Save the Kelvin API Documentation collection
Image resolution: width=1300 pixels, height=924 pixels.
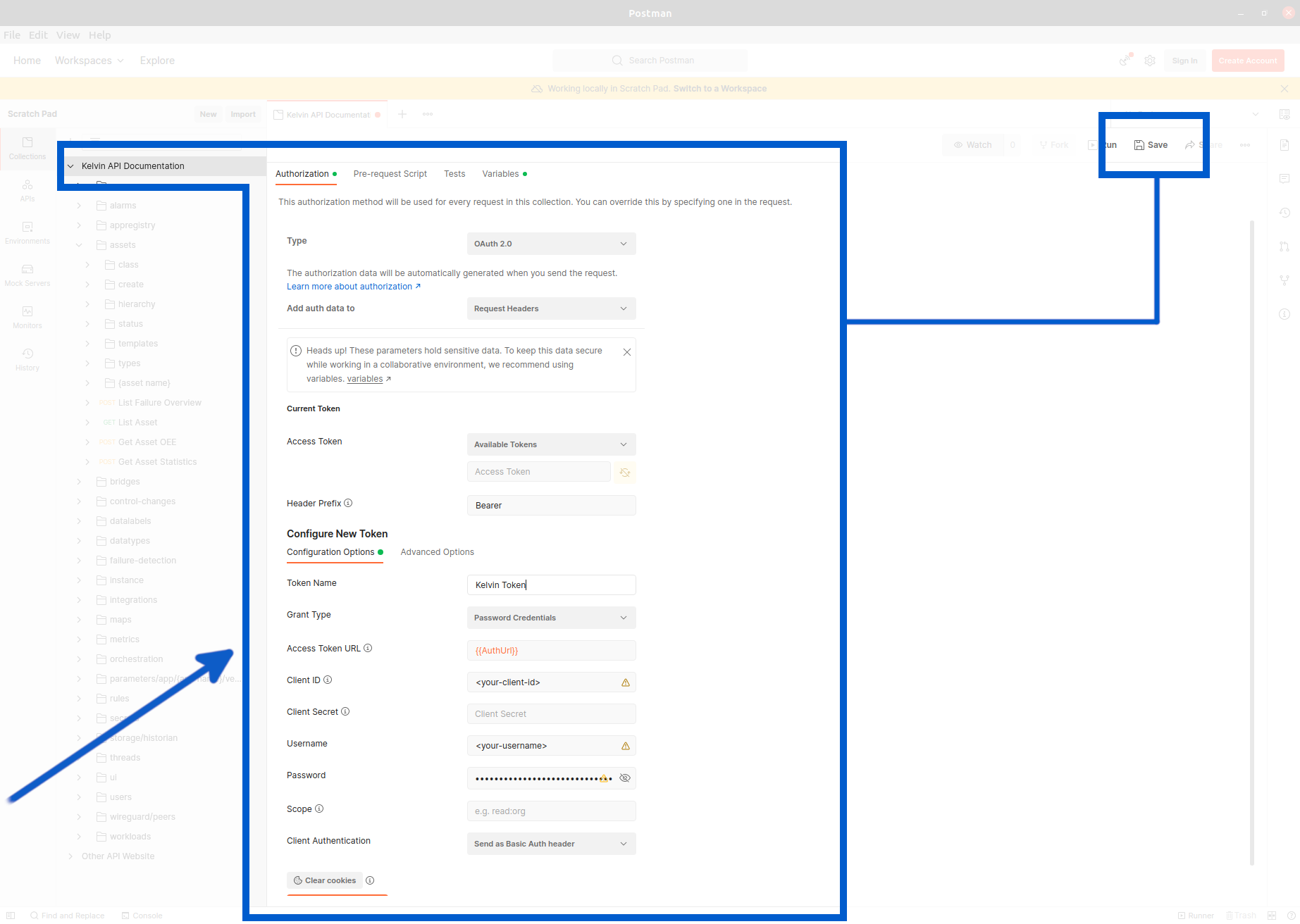click(x=1151, y=144)
